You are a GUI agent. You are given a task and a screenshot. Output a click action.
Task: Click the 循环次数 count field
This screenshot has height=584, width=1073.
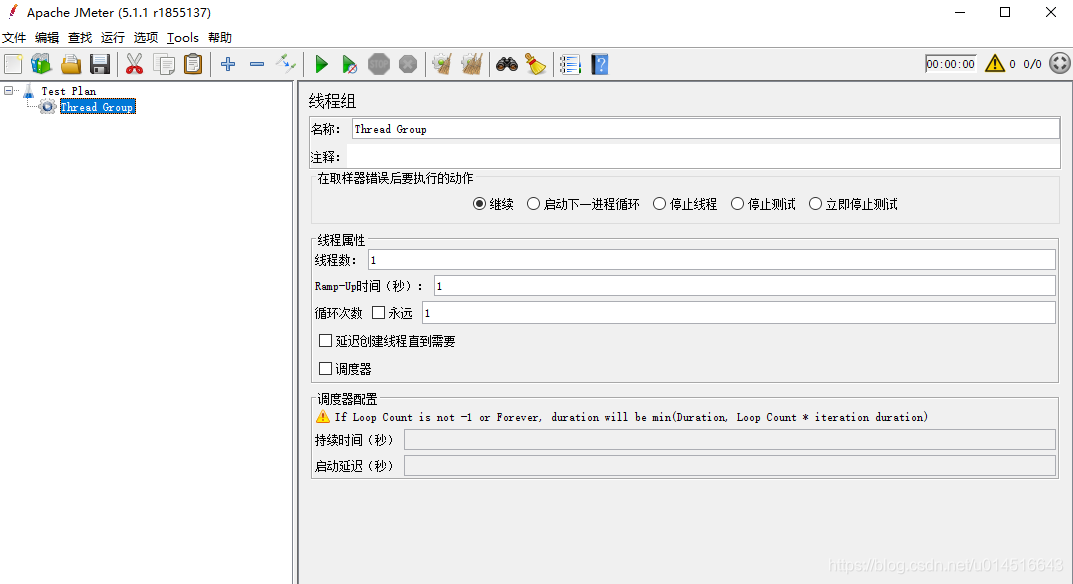(739, 313)
